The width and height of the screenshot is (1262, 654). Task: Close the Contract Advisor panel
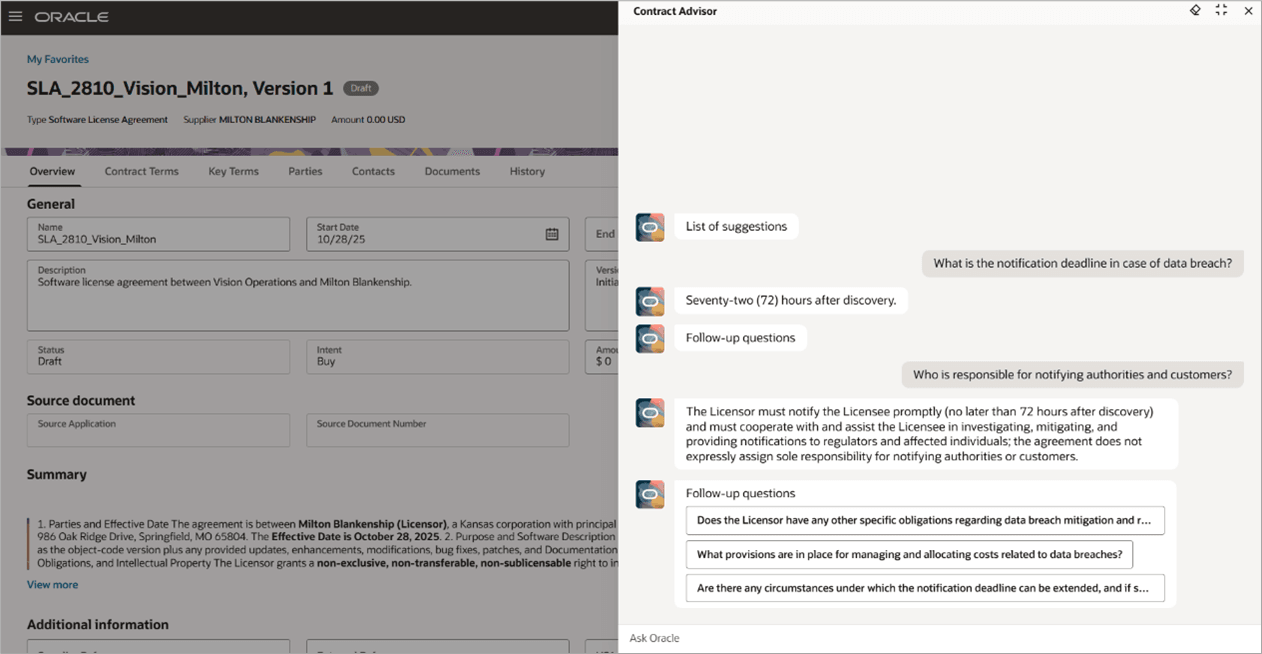(1248, 11)
